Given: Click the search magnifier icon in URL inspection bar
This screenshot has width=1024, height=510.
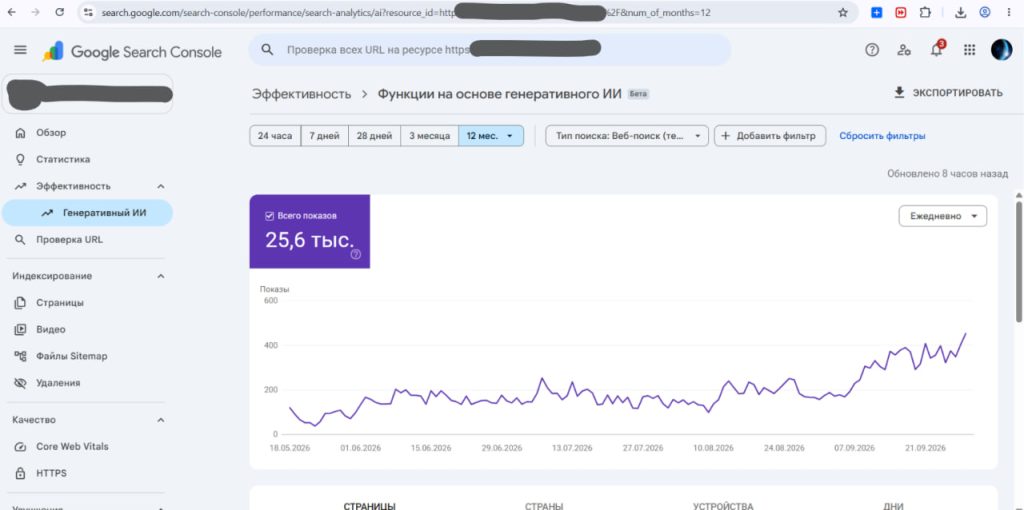Looking at the screenshot, I should coord(266,50).
